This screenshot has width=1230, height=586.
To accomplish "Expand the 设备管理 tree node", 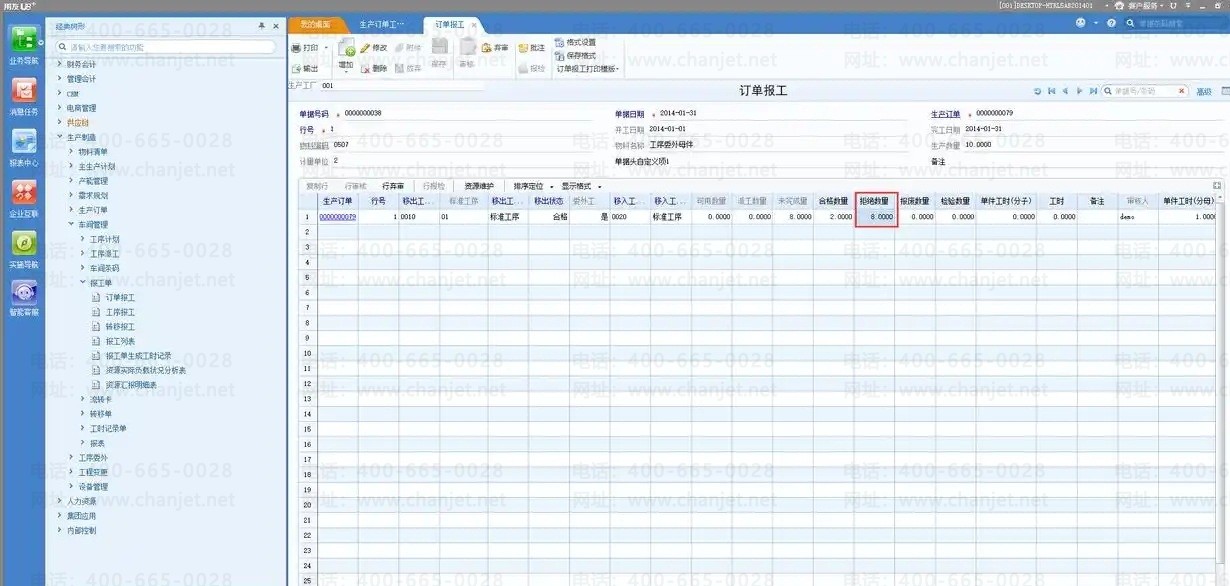I will (71, 487).
